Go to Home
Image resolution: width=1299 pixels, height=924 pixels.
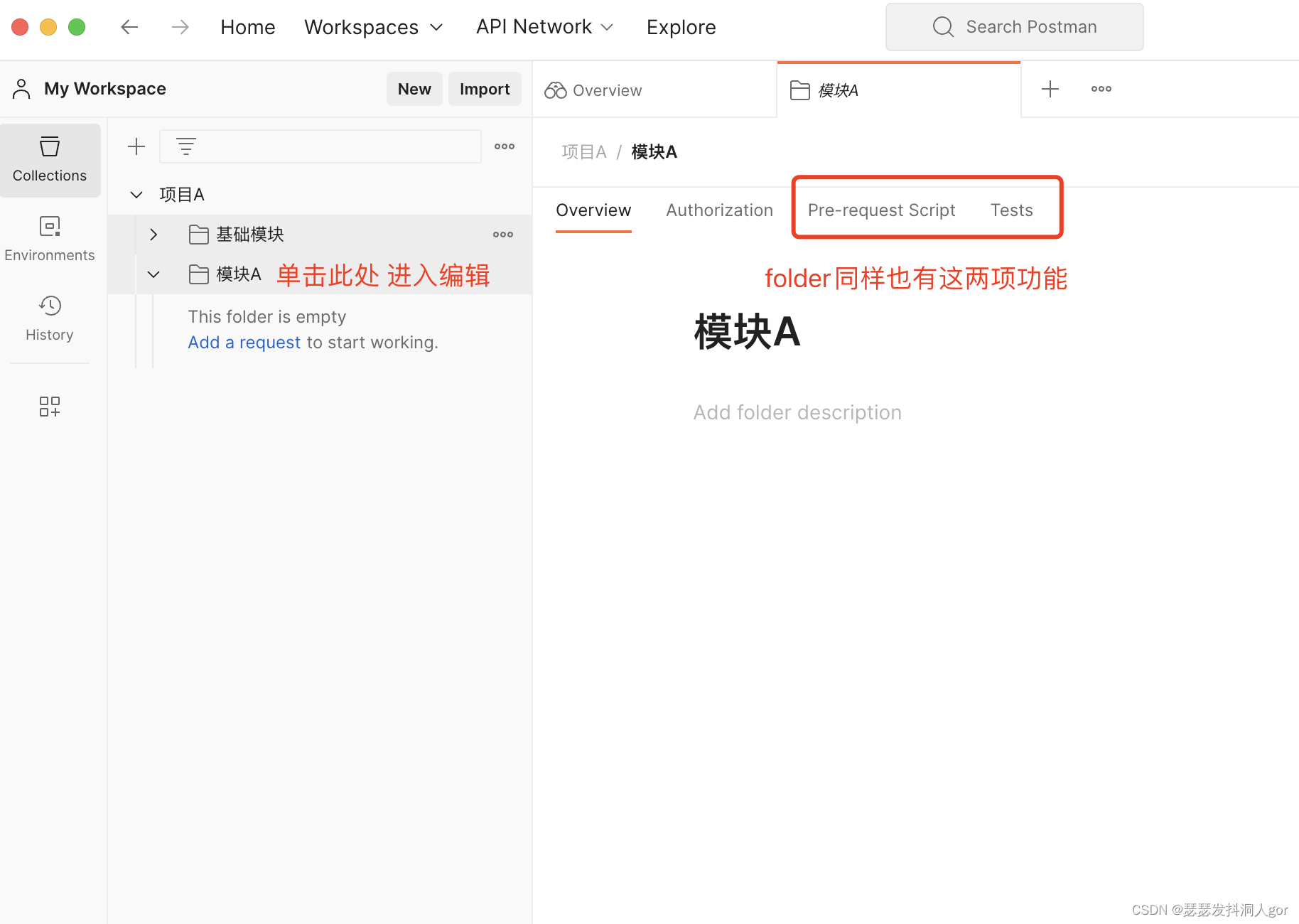[248, 27]
